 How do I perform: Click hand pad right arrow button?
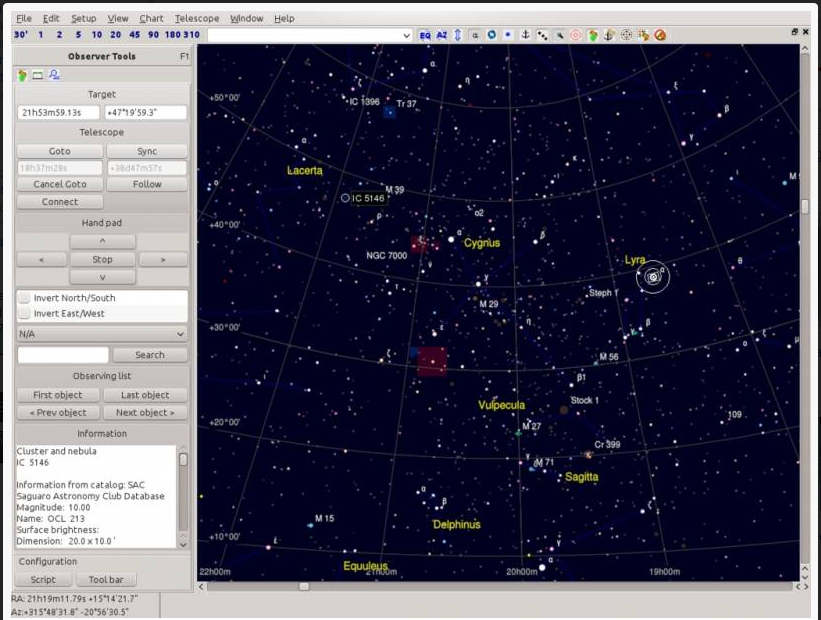tap(163, 259)
